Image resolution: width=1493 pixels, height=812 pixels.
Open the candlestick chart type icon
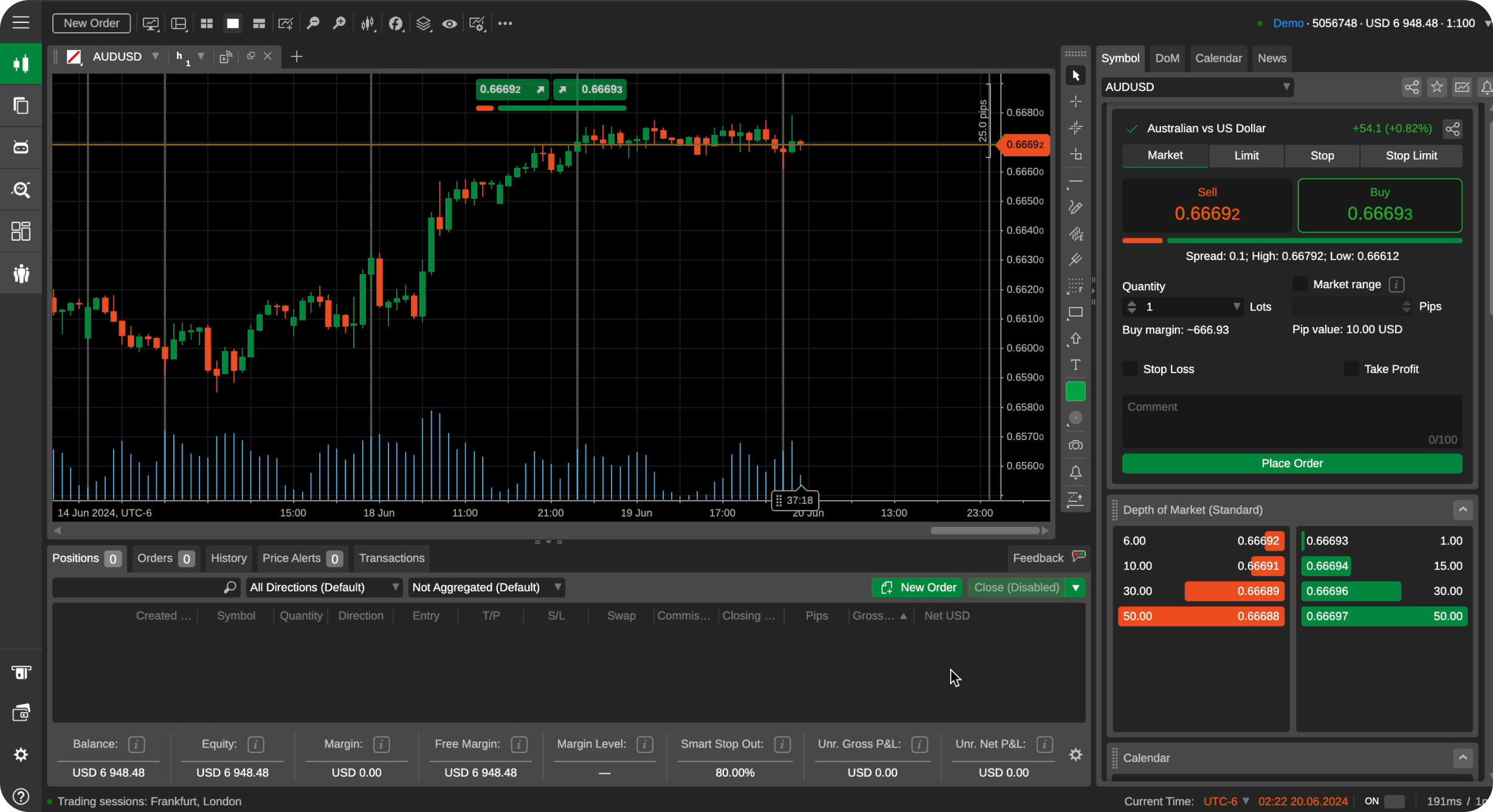[x=368, y=24]
